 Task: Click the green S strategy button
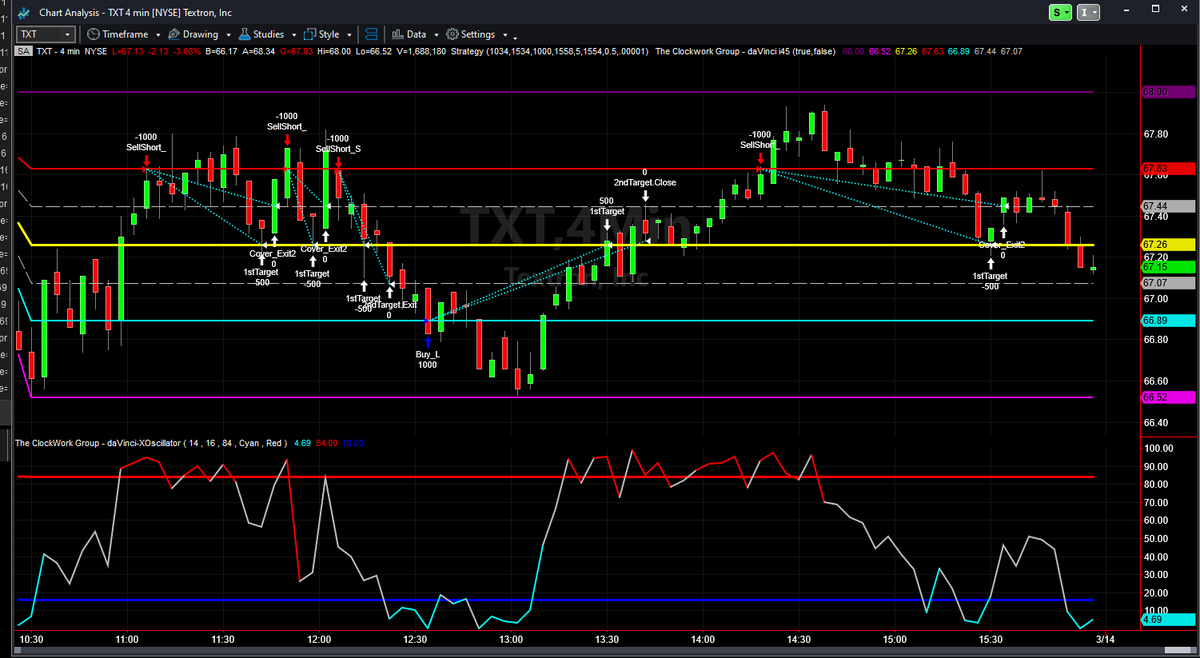tap(1061, 12)
